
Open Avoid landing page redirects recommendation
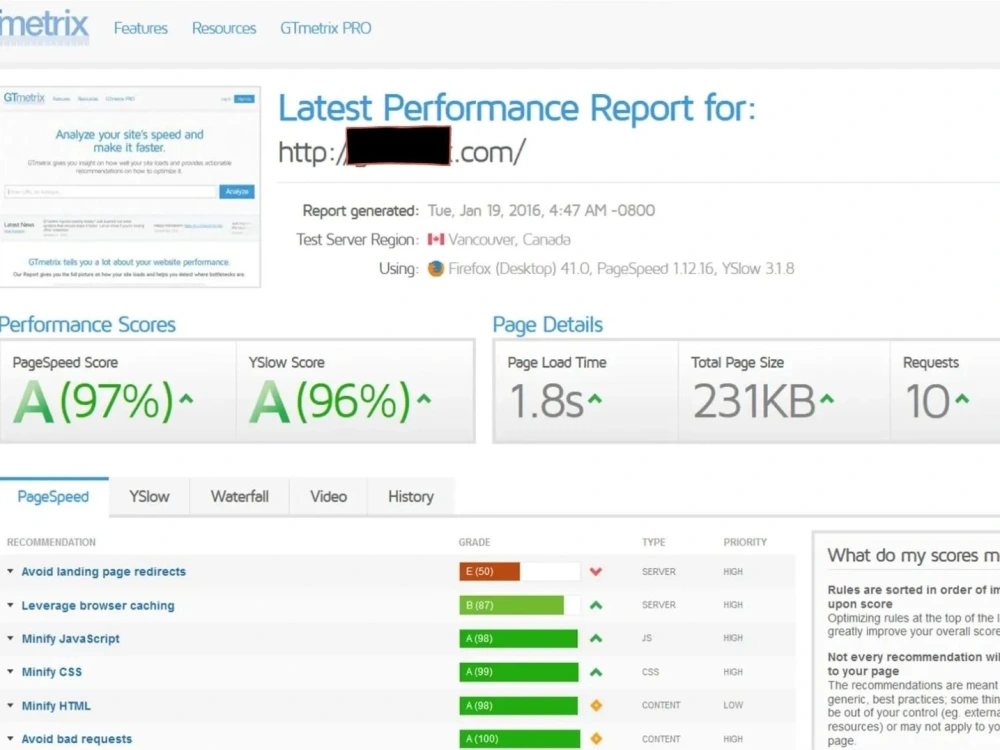[103, 572]
